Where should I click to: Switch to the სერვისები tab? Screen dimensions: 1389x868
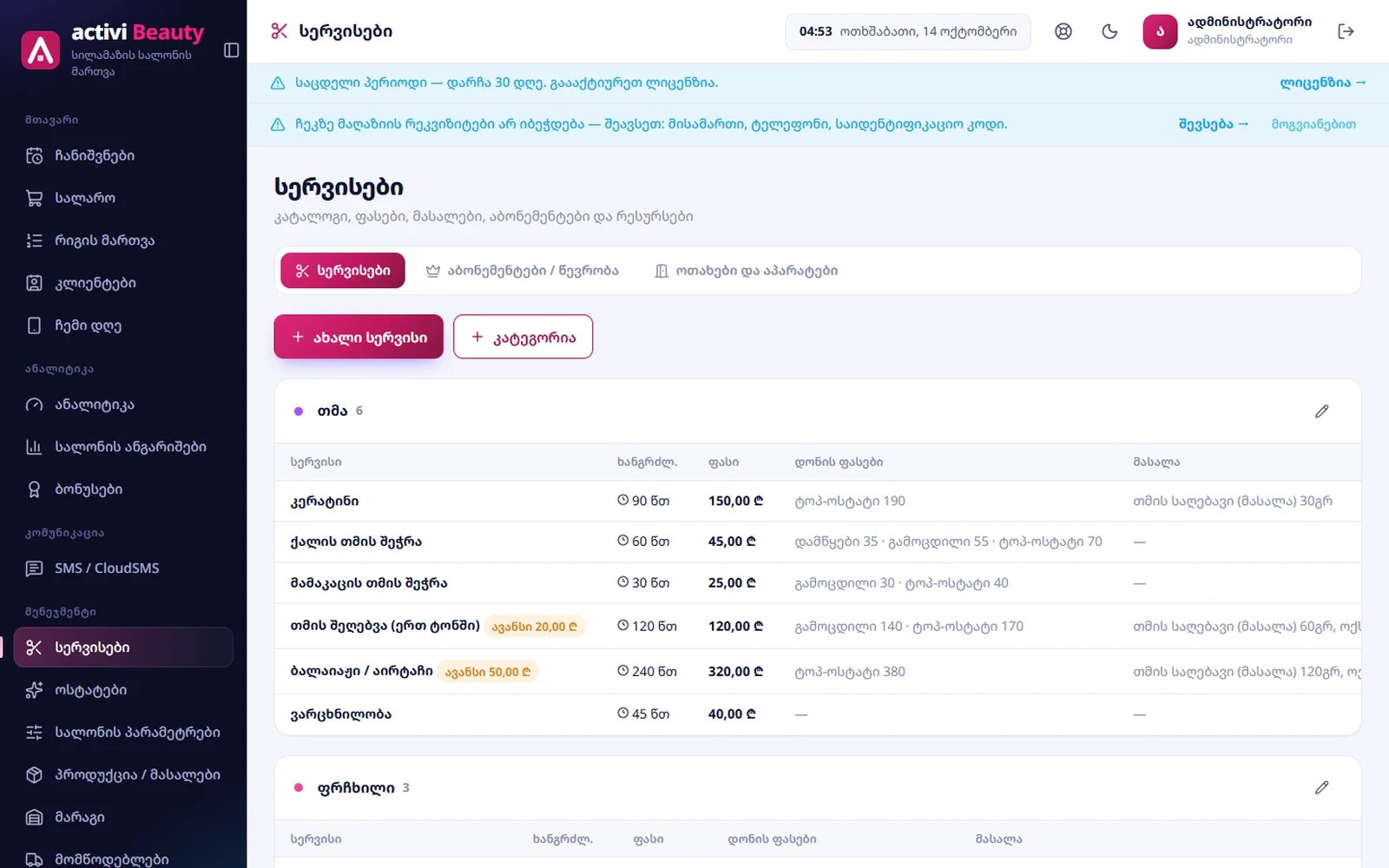[x=343, y=271]
